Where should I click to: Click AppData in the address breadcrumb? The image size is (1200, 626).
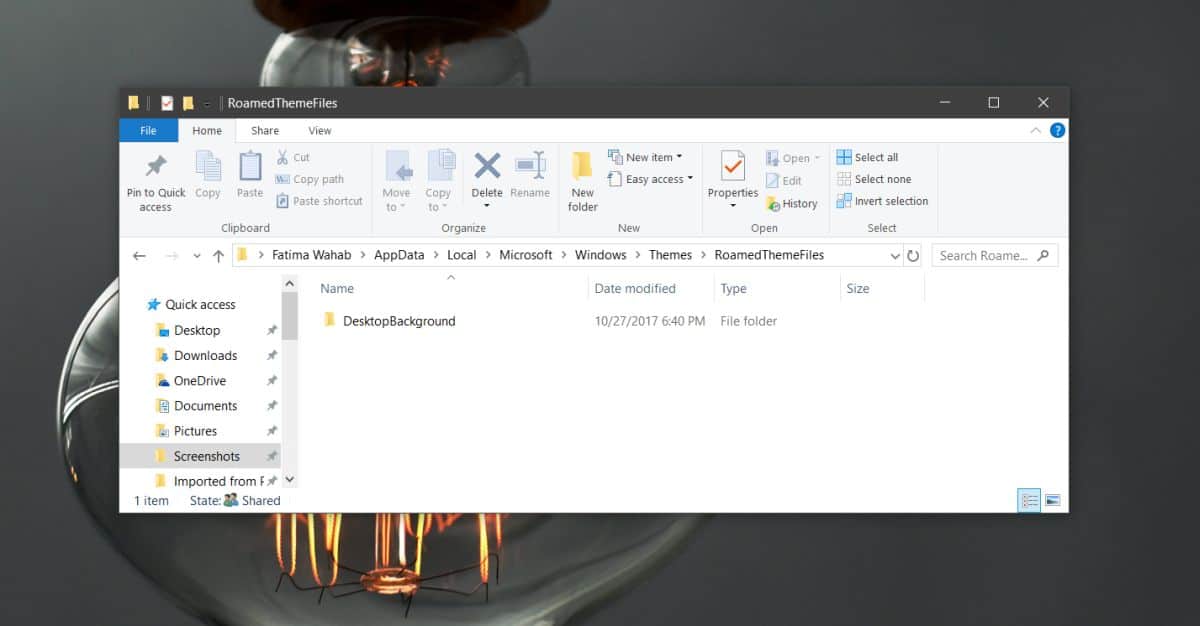pyautogui.click(x=399, y=255)
